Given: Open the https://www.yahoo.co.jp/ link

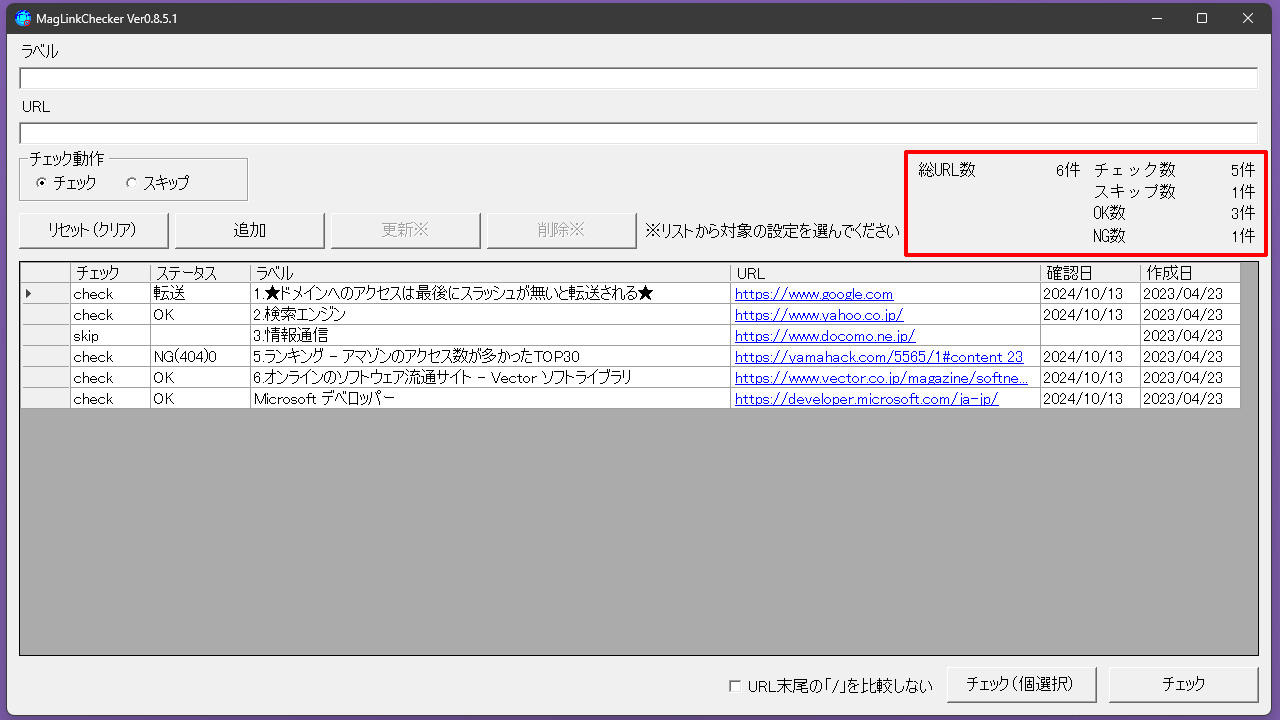Looking at the screenshot, I should (x=819, y=315).
